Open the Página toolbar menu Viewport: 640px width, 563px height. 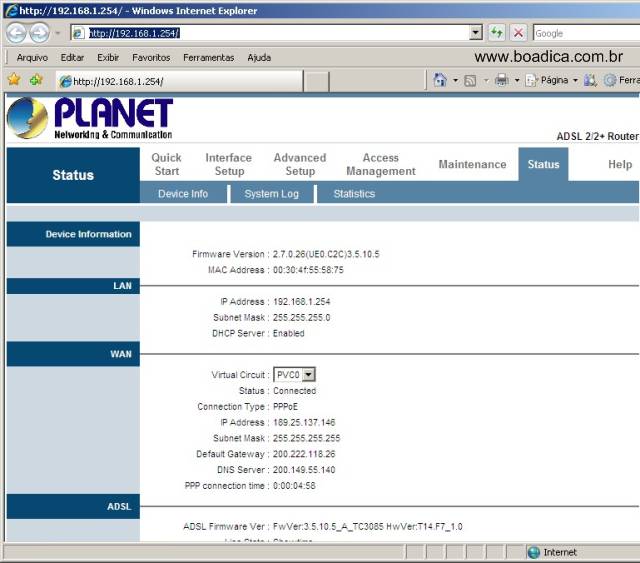coord(551,80)
